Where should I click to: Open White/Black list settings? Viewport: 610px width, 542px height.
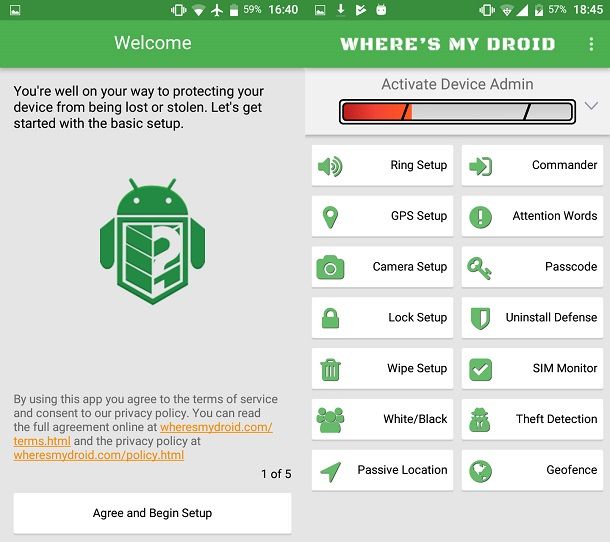point(382,419)
